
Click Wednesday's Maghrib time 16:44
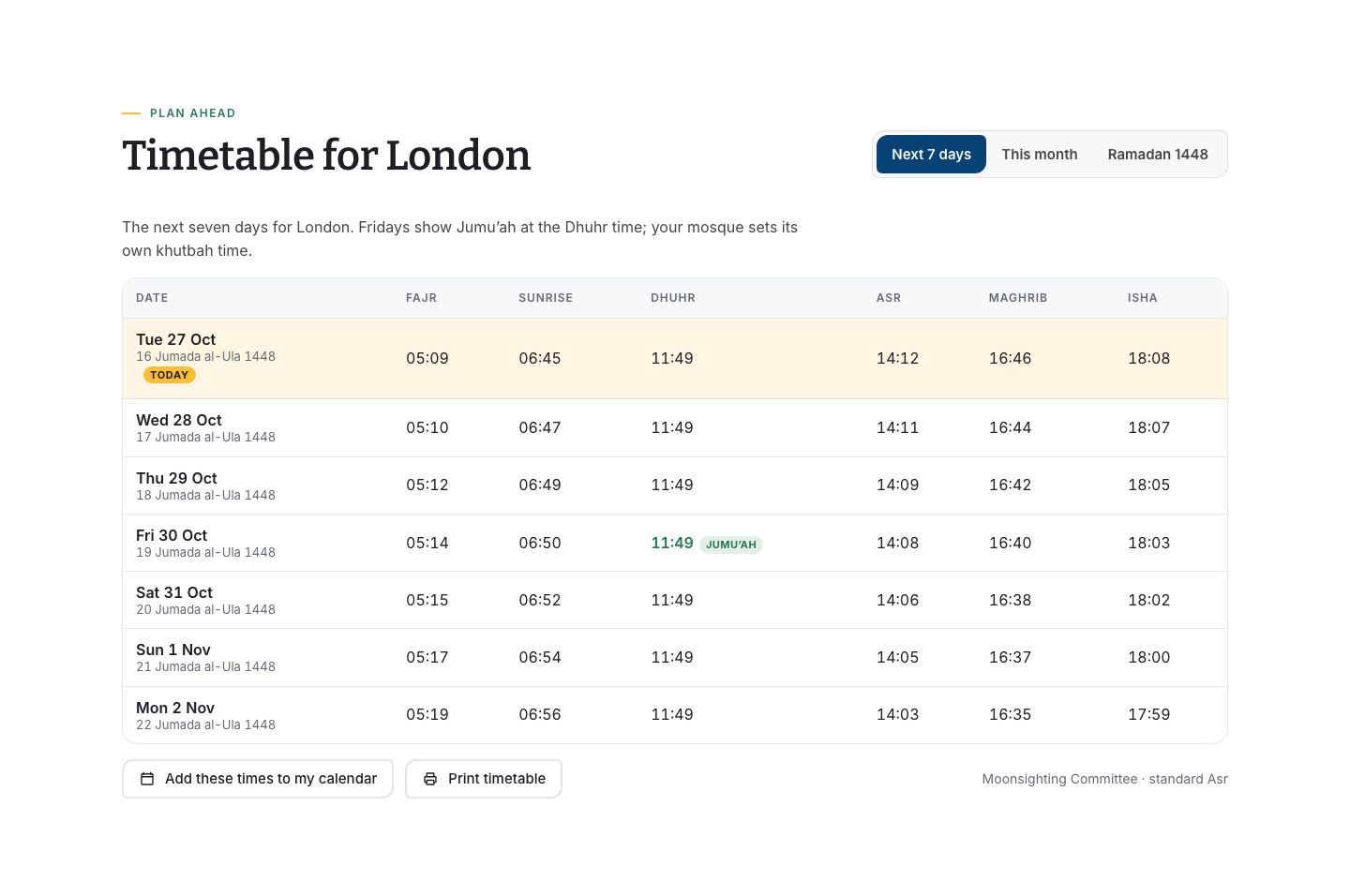[1010, 427]
